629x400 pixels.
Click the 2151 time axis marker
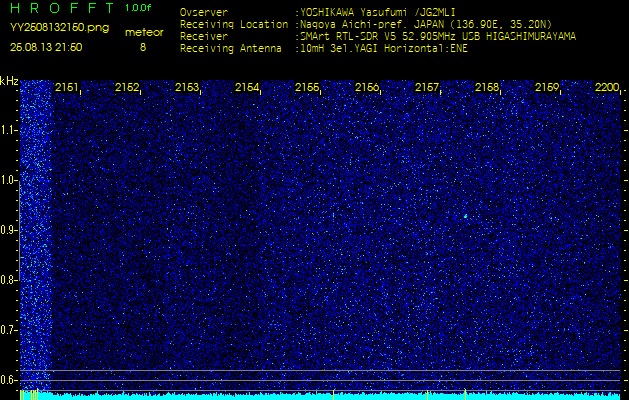(x=67, y=87)
